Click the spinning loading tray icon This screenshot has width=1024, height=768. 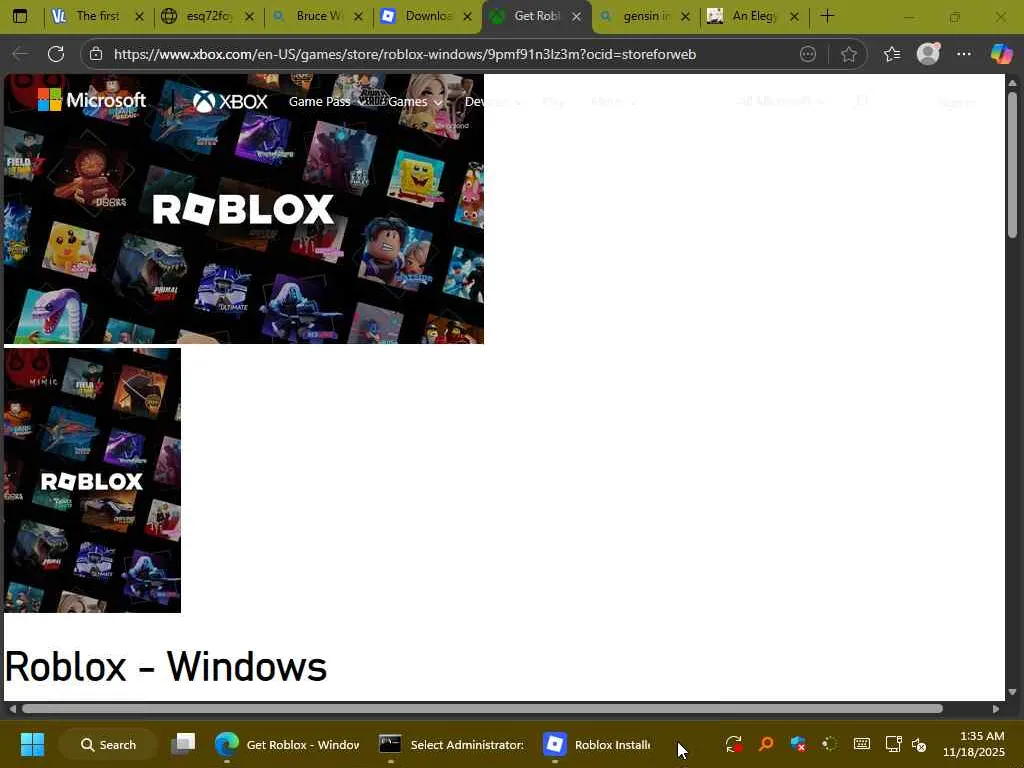829,744
